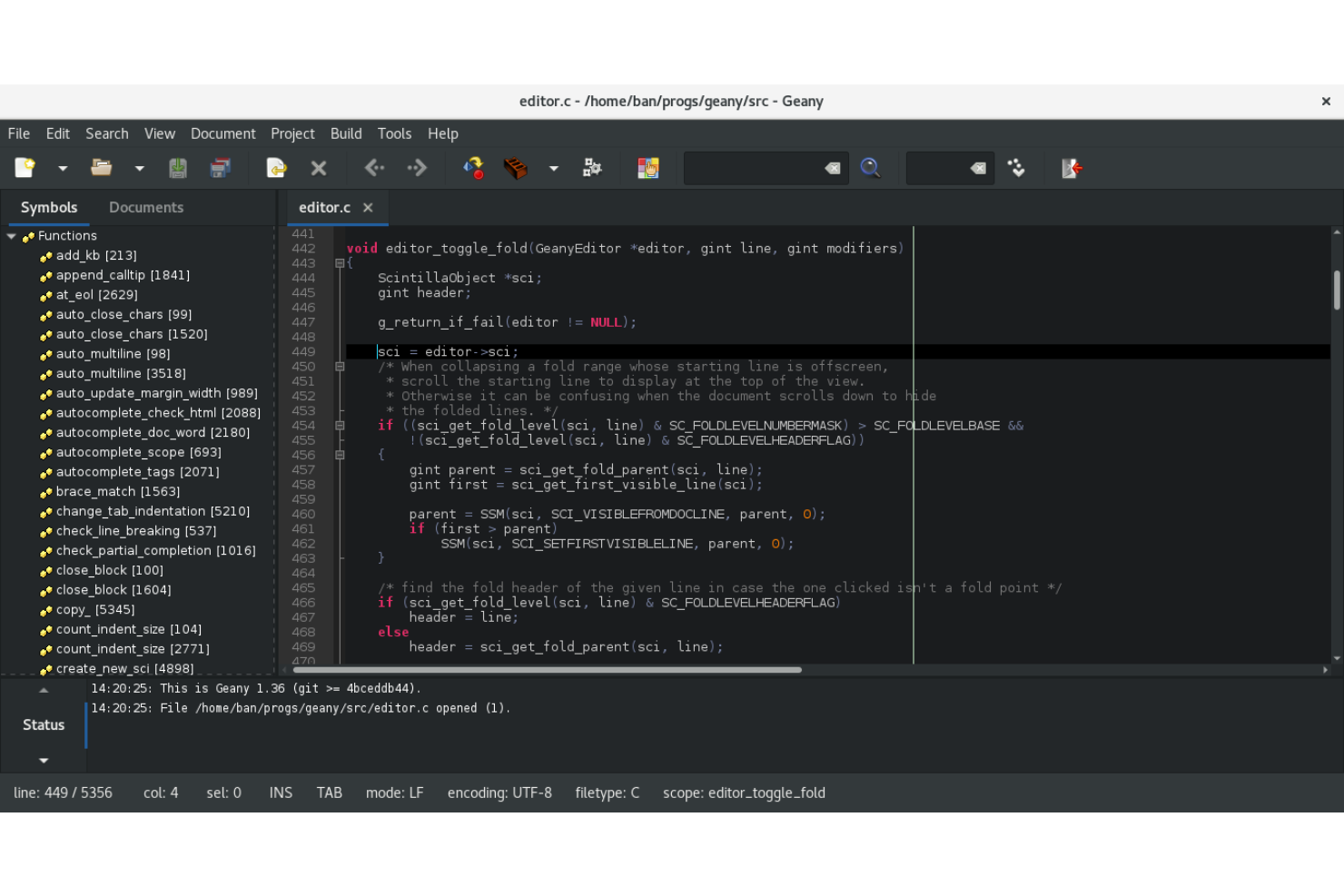Clear the goto line field

(978, 168)
